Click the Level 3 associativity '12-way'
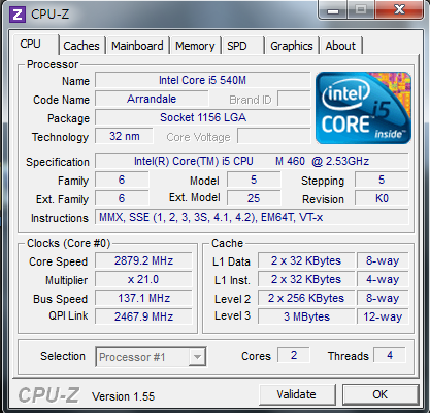 tap(382, 316)
